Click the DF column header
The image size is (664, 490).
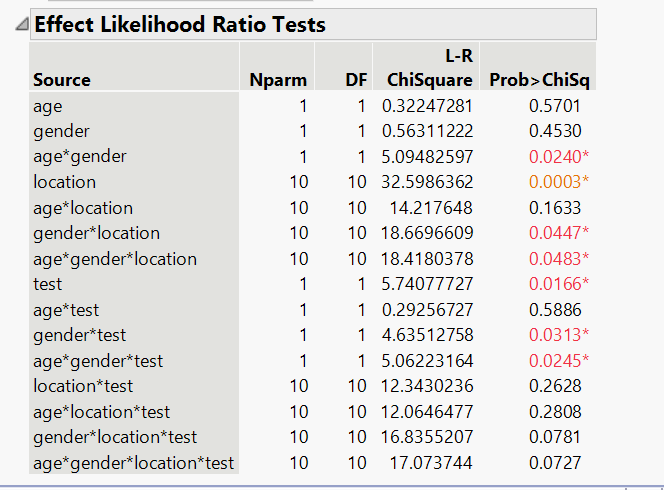(356, 80)
